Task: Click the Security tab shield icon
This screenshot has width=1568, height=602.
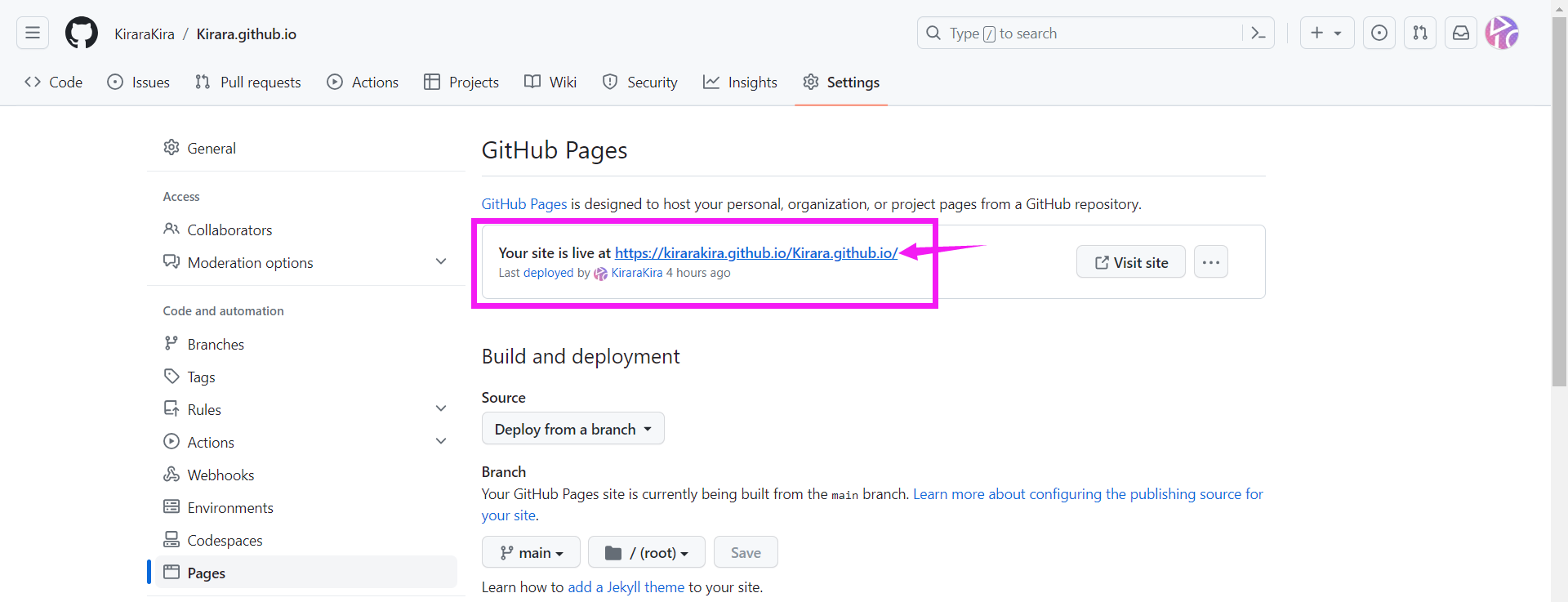Action: 610,82
